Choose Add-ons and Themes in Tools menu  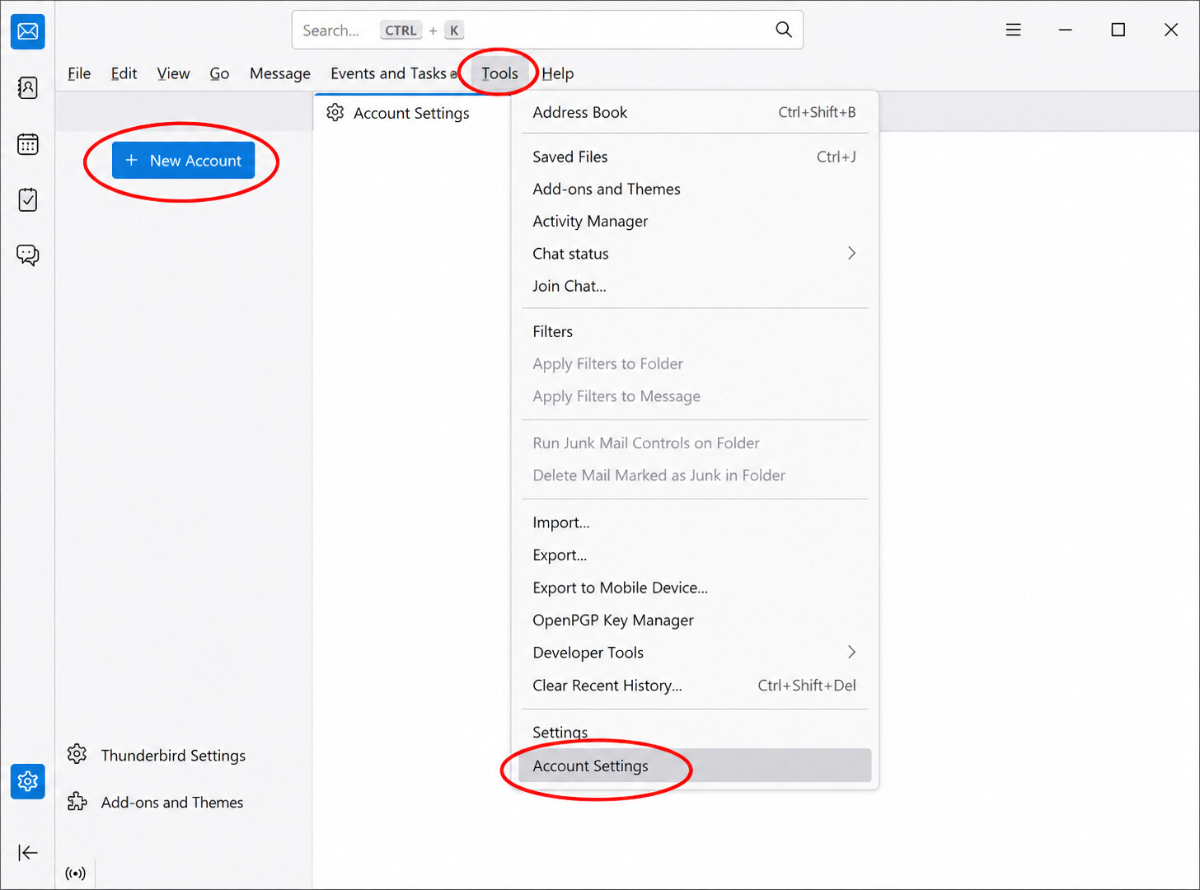click(x=695, y=189)
